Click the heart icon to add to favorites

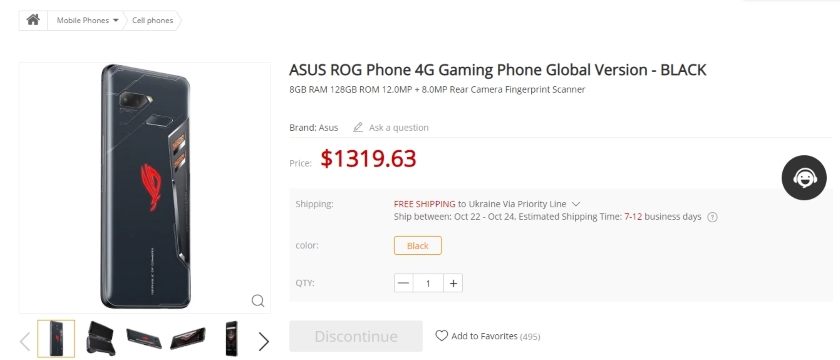pyautogui.click(x=441, y=336)
